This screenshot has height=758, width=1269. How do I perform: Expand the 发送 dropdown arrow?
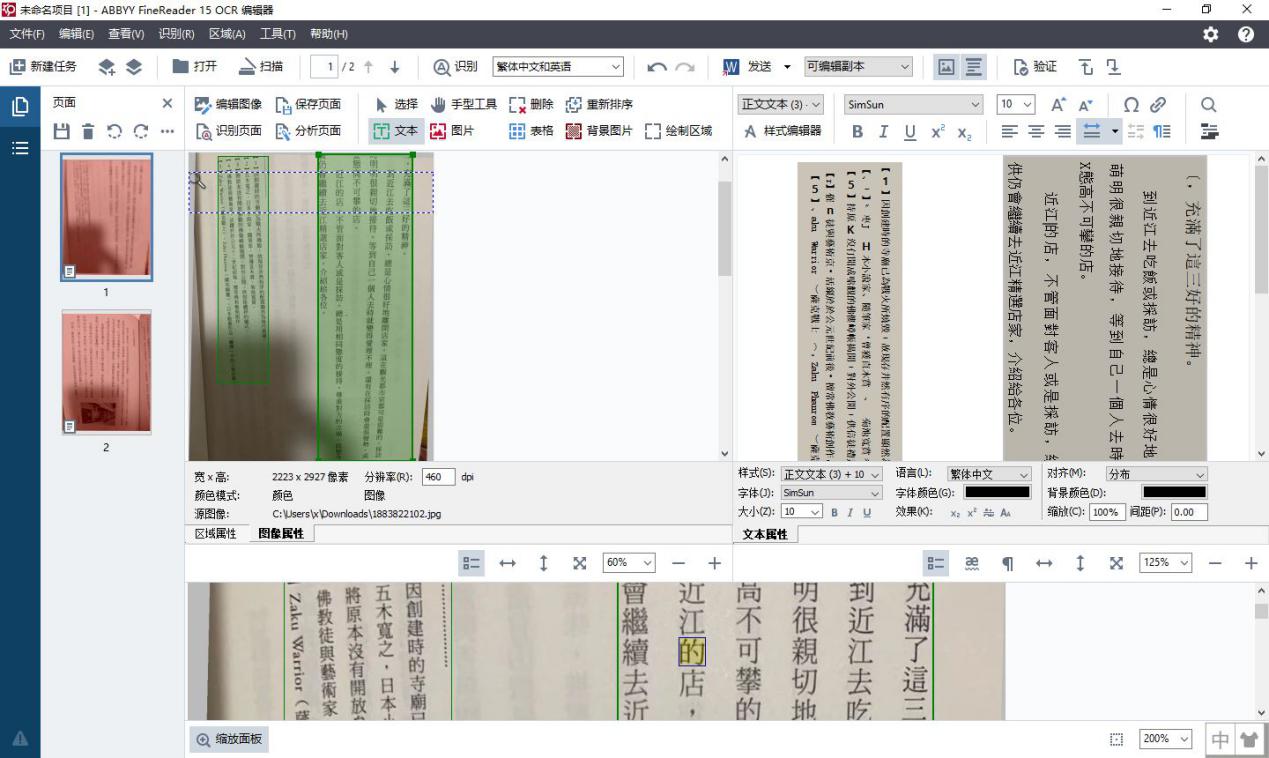(787, 67)
